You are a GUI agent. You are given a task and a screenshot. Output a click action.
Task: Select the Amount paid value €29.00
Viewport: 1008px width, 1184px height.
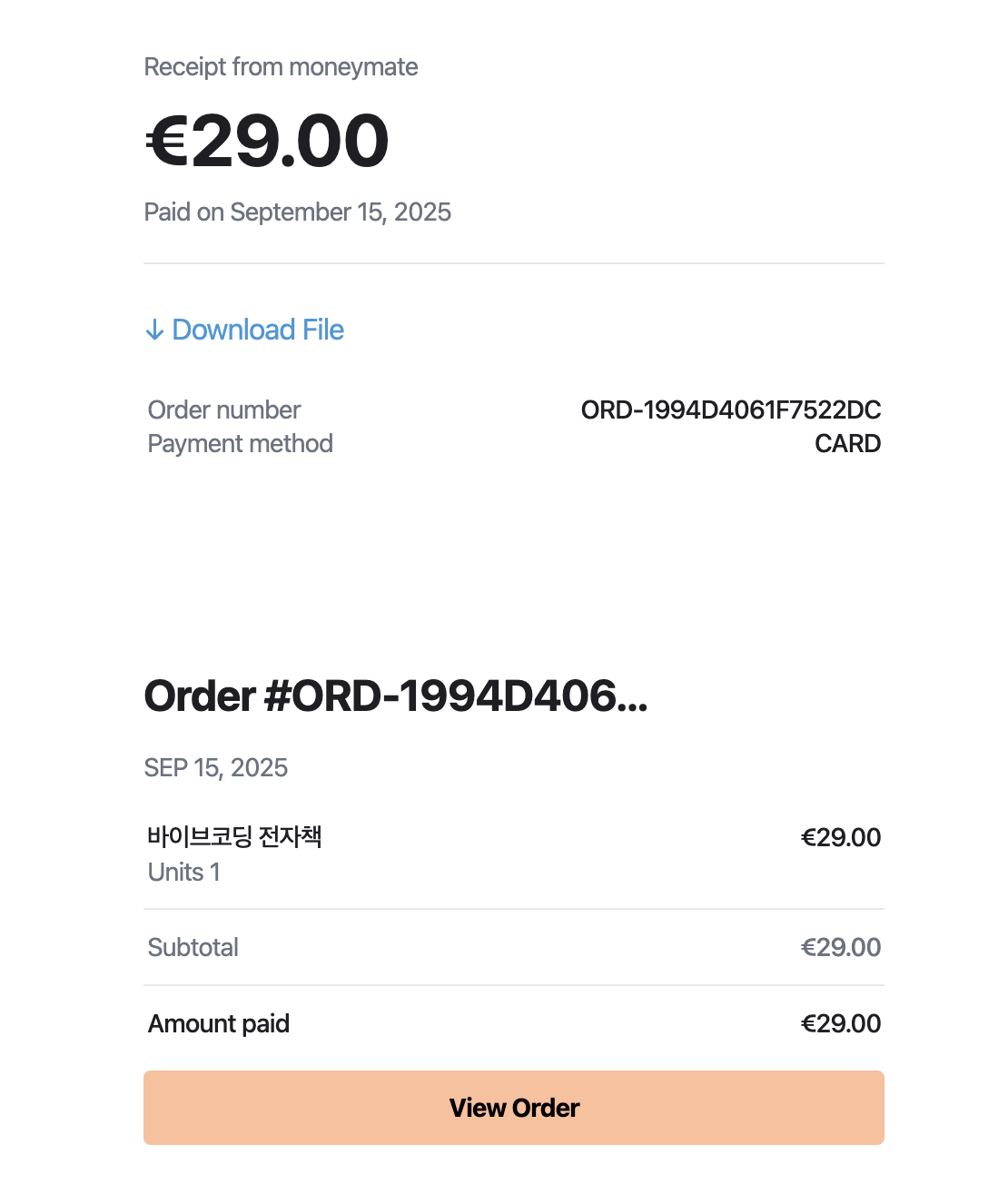click(840, 1024)
